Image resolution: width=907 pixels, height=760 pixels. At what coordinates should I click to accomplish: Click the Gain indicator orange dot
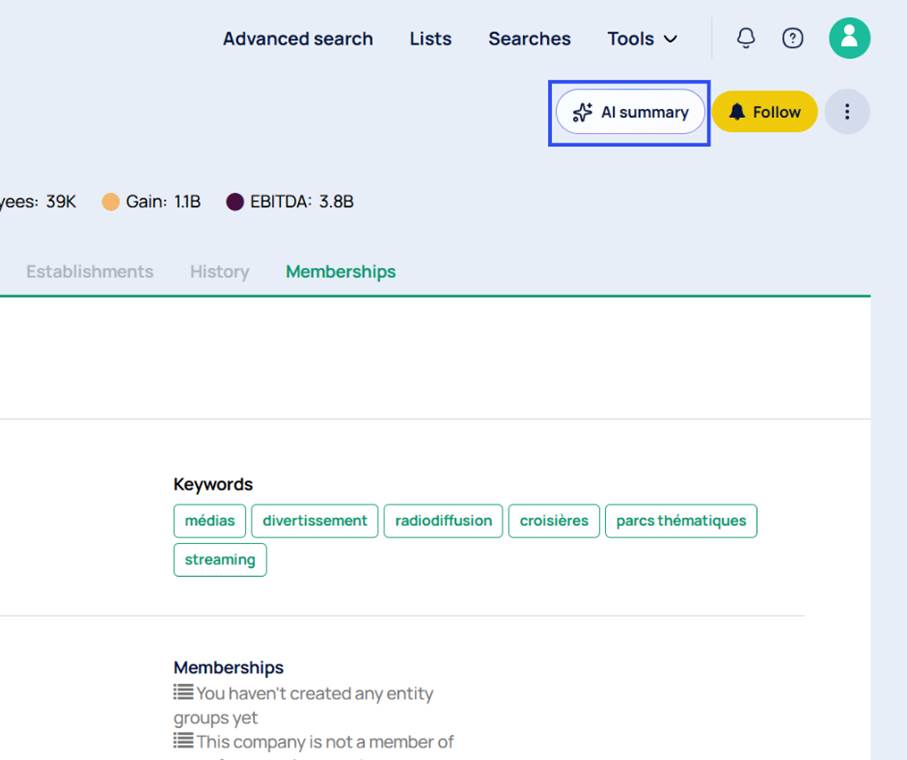pos(110,201)
